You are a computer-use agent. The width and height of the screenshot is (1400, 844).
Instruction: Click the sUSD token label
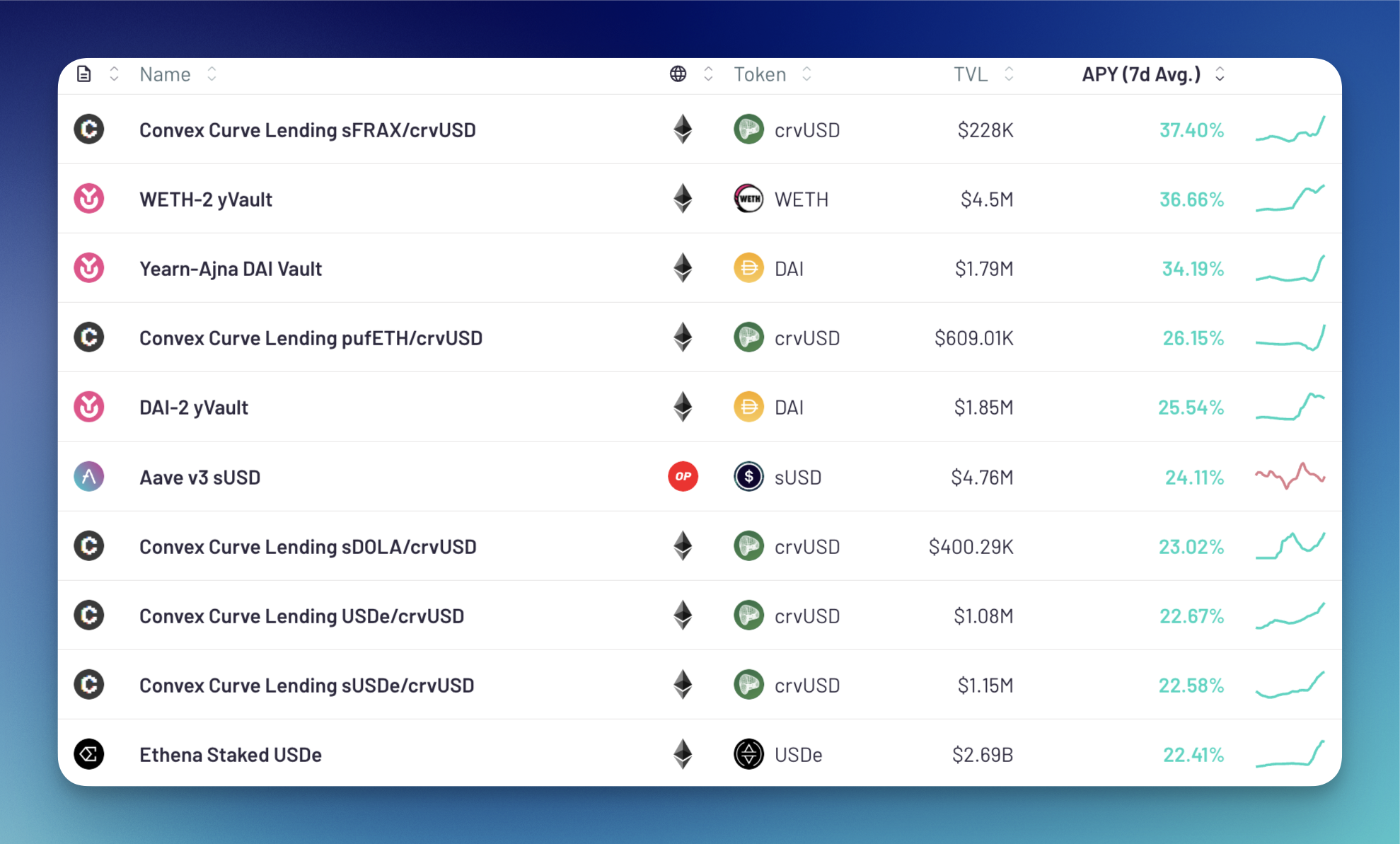coord(798,478)
